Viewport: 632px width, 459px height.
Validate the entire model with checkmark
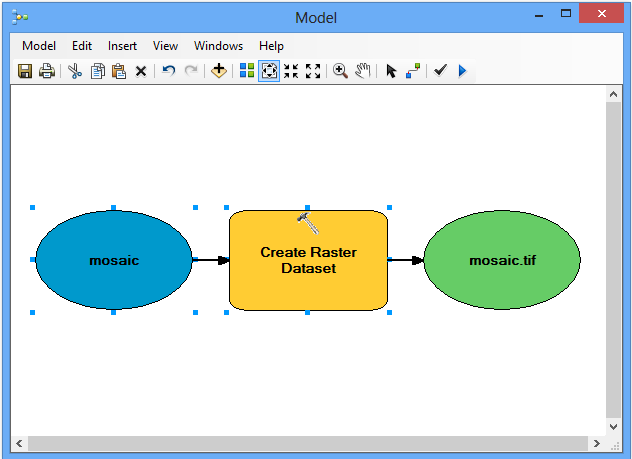(x=440, y=71)
